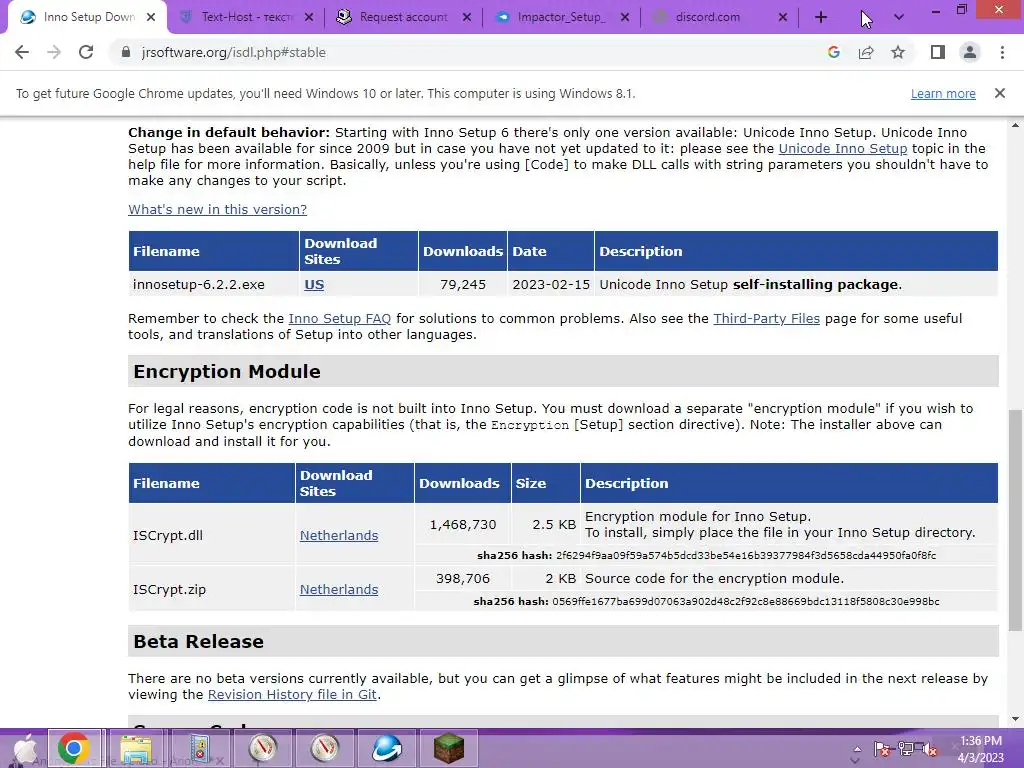The width and height of the screenshot is (1024, 768).
Task: Close the Impactor_Setup tab
Action: tap(625, 18)
